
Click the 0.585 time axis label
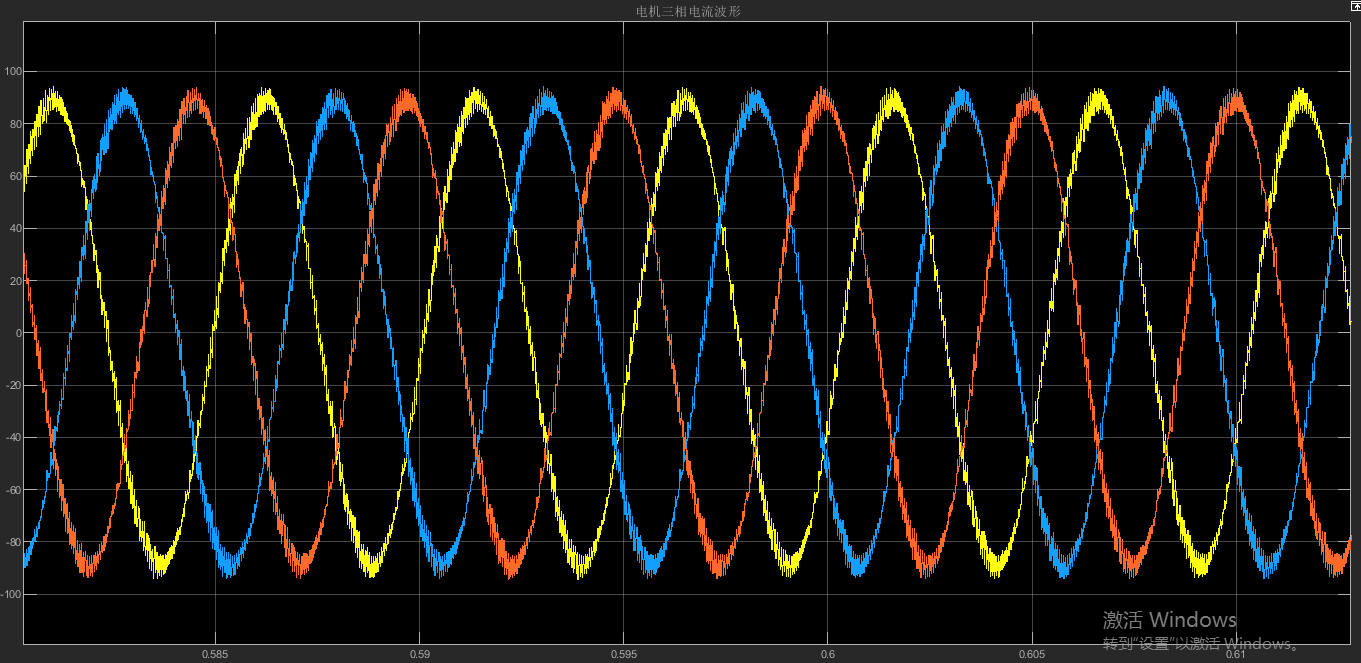(217, 655)
